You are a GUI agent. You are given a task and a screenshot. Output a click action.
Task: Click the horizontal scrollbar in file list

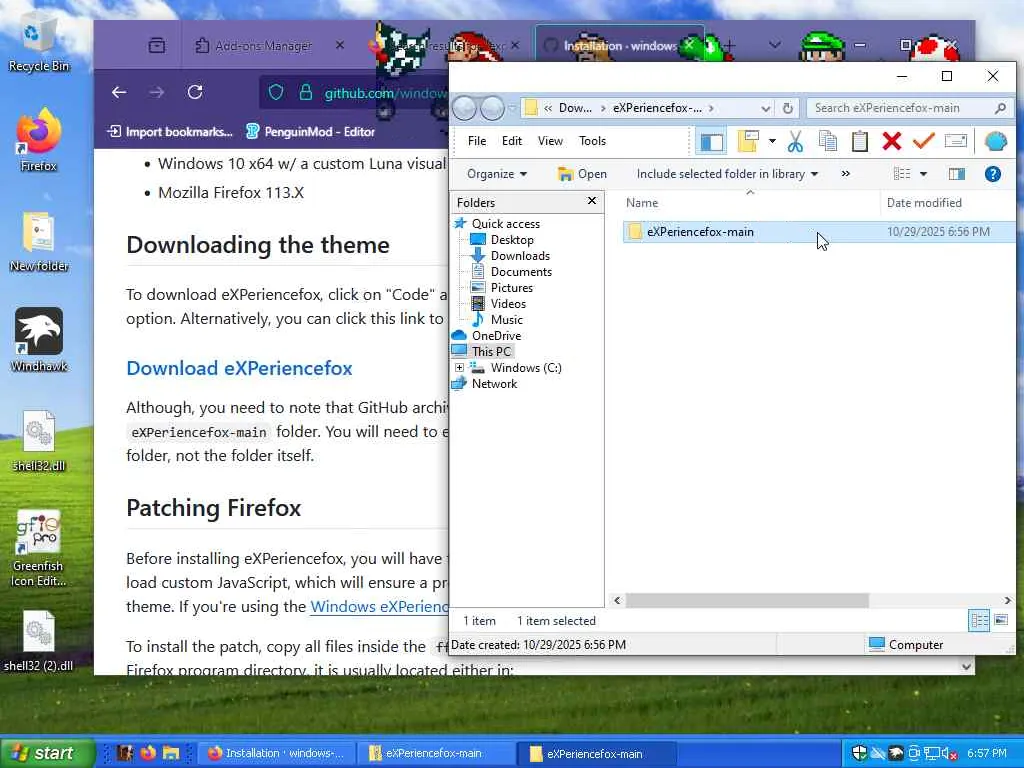[x=746, y=600]
